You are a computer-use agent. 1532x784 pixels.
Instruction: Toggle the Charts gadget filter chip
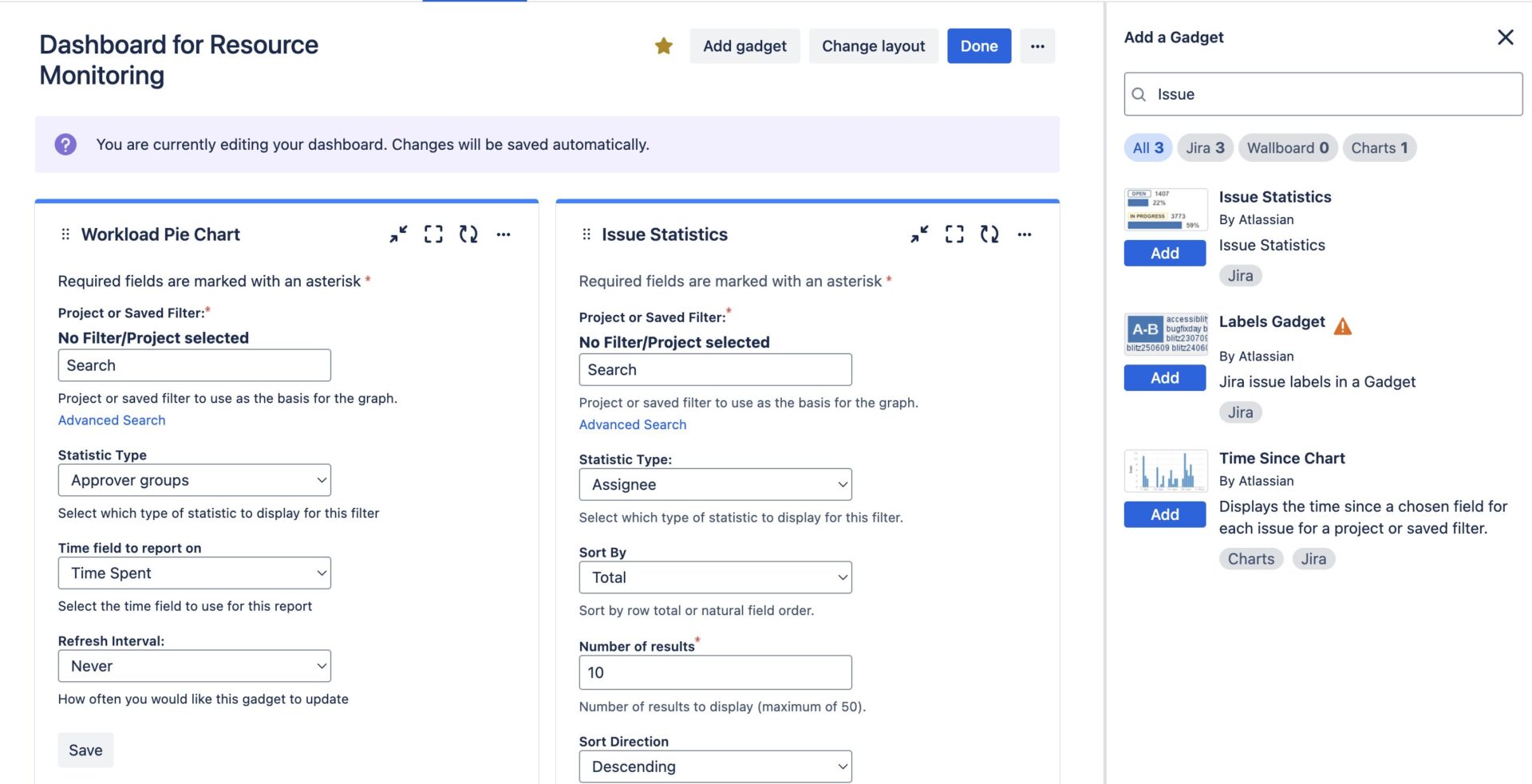pos(1379,148)
